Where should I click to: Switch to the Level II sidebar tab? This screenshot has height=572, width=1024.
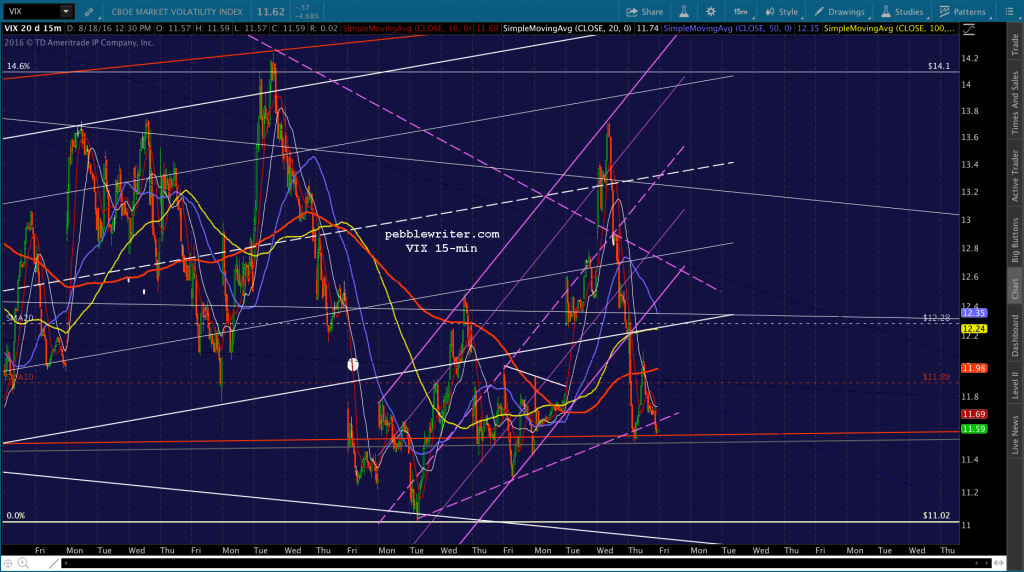pyautogui.click(x=1015, y=385)
